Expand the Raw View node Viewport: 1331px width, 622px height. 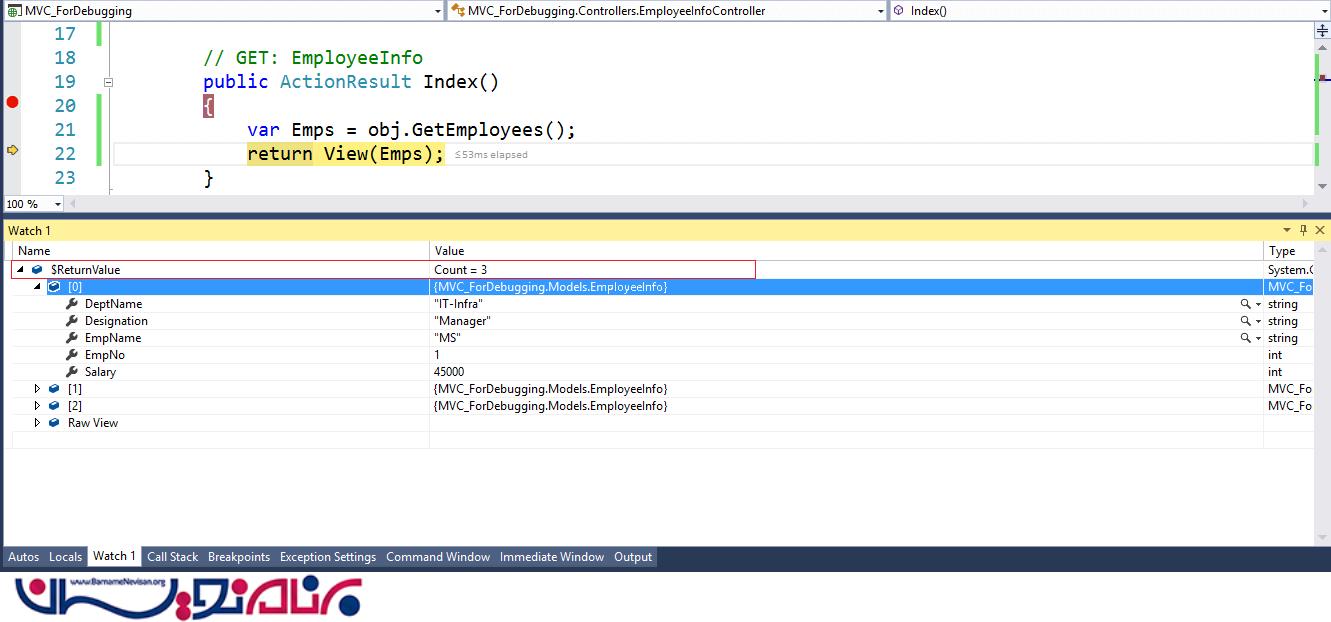coord(38,423)
